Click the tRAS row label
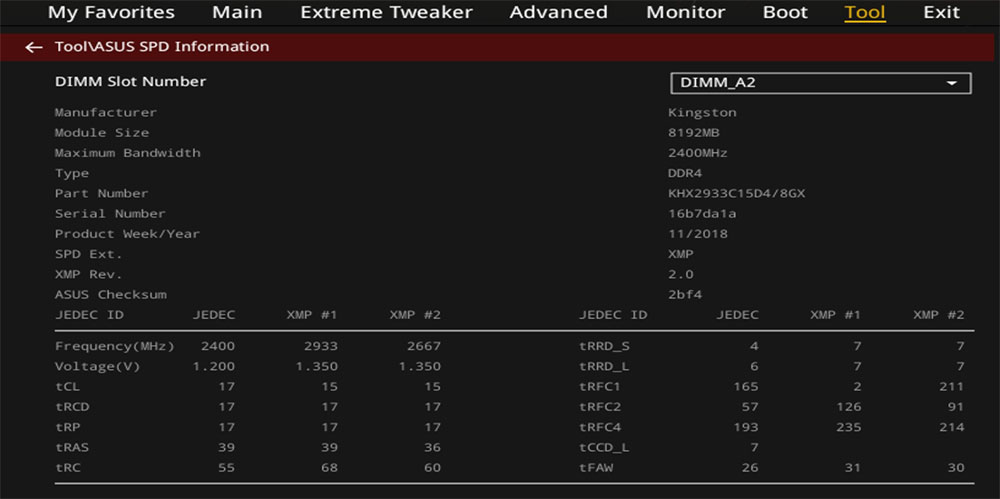This screenshot has height=499, width=1000. 71,447
